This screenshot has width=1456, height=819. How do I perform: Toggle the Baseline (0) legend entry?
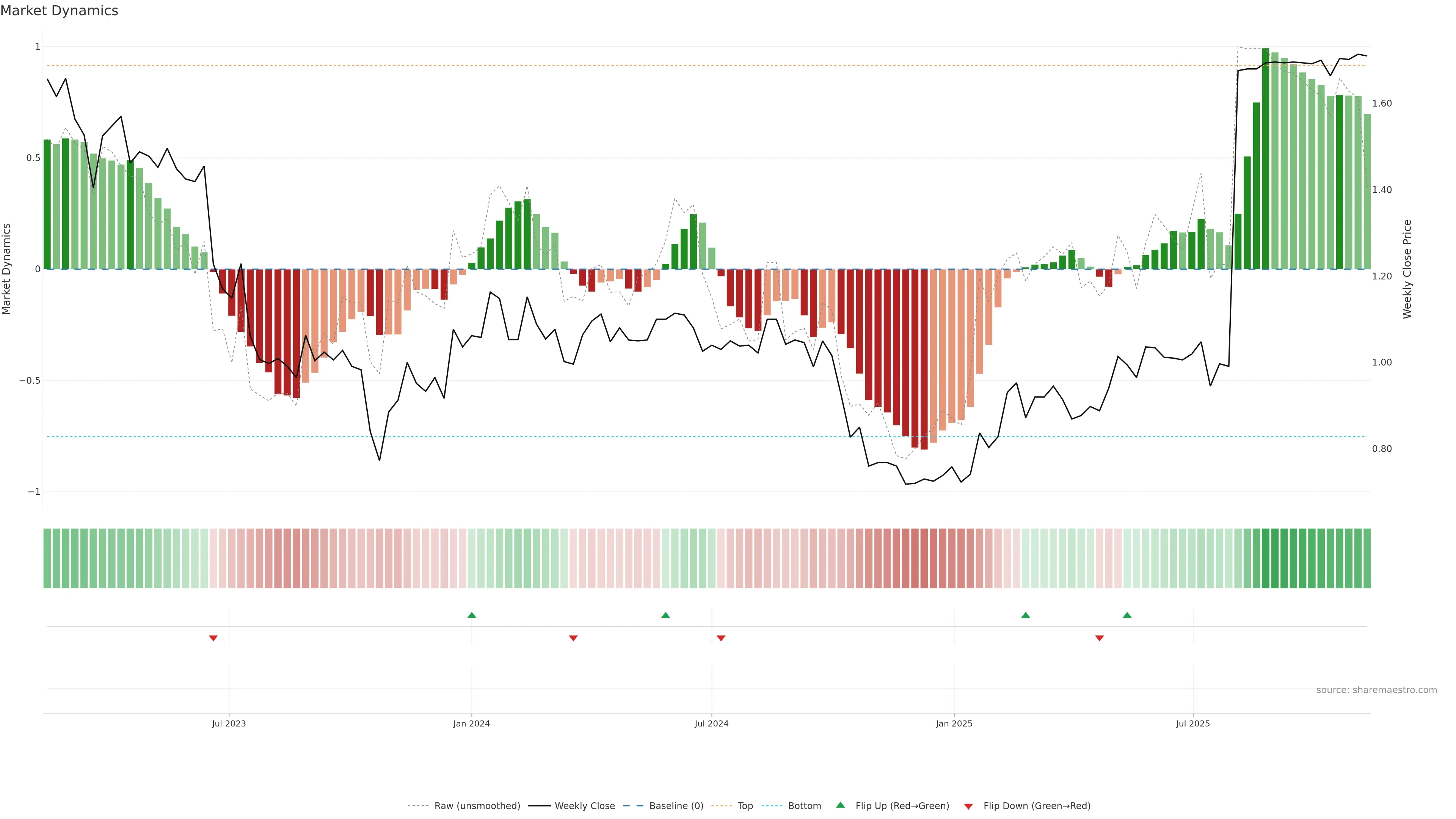675,806
